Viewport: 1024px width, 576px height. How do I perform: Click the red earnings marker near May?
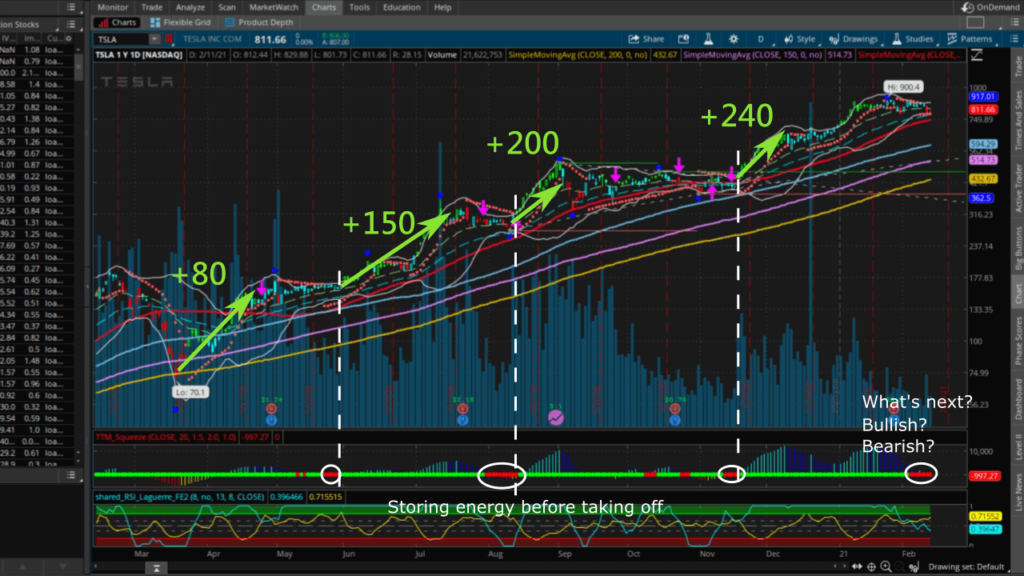point(271,409)
